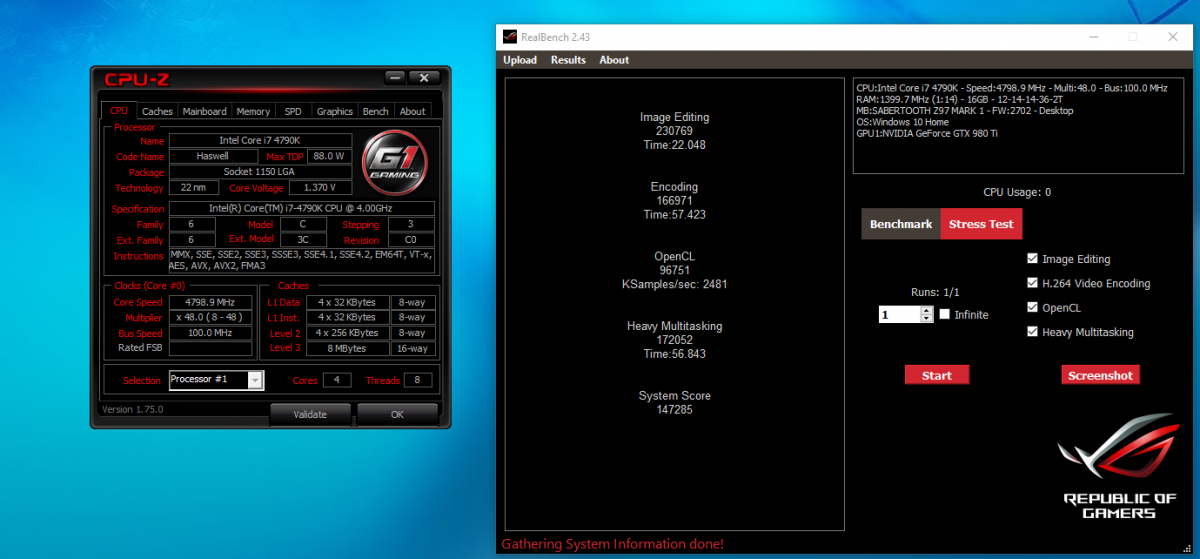Click the Heavy Multitasking score 172052
Screen dimensions: 1200x559
click(674, 340)
